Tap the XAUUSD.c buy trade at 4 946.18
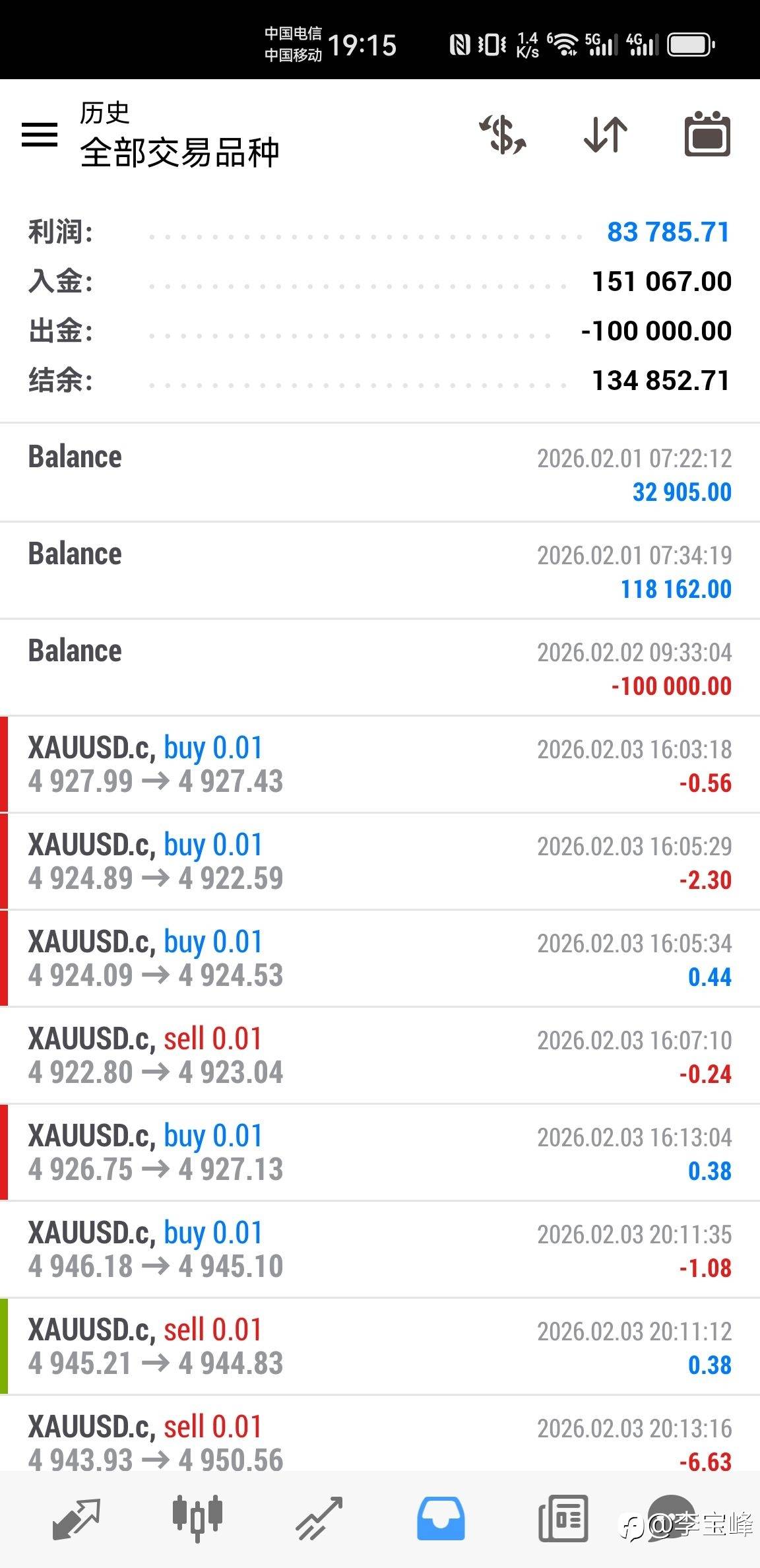This screenshot has width=760, height=1568. click(380, 1249)
